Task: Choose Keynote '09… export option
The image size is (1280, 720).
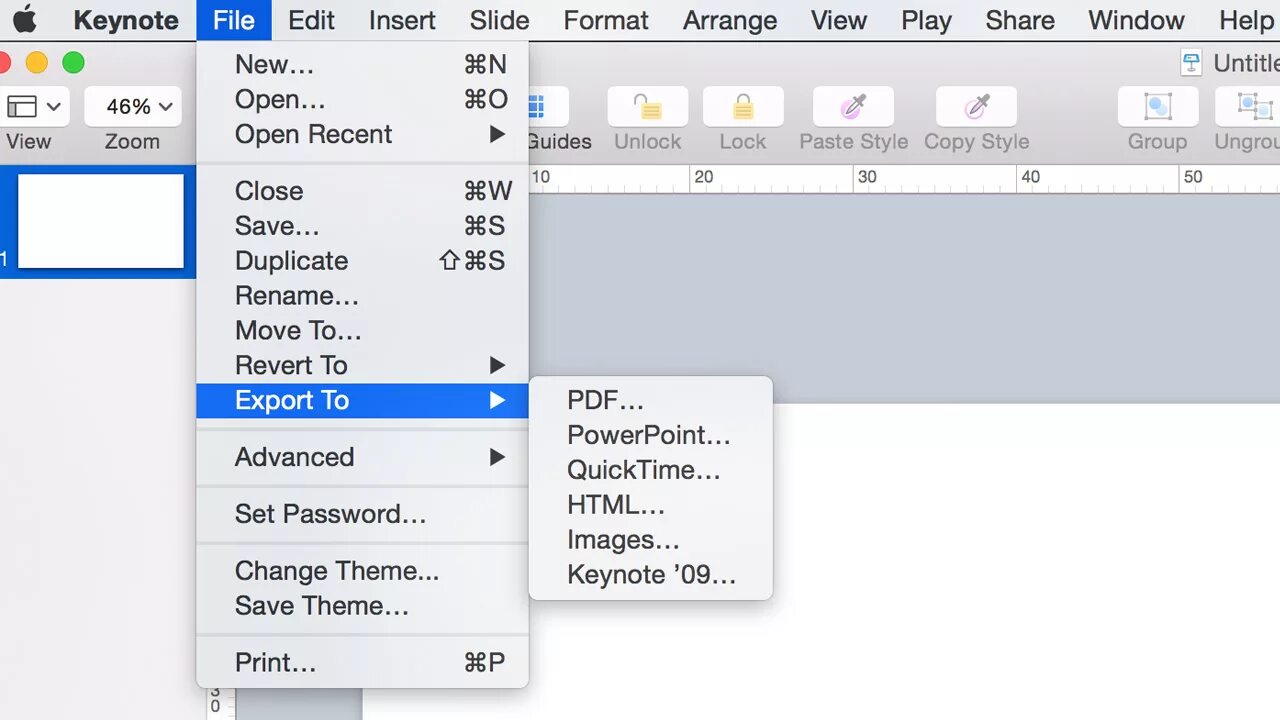Action: point(650,575)
